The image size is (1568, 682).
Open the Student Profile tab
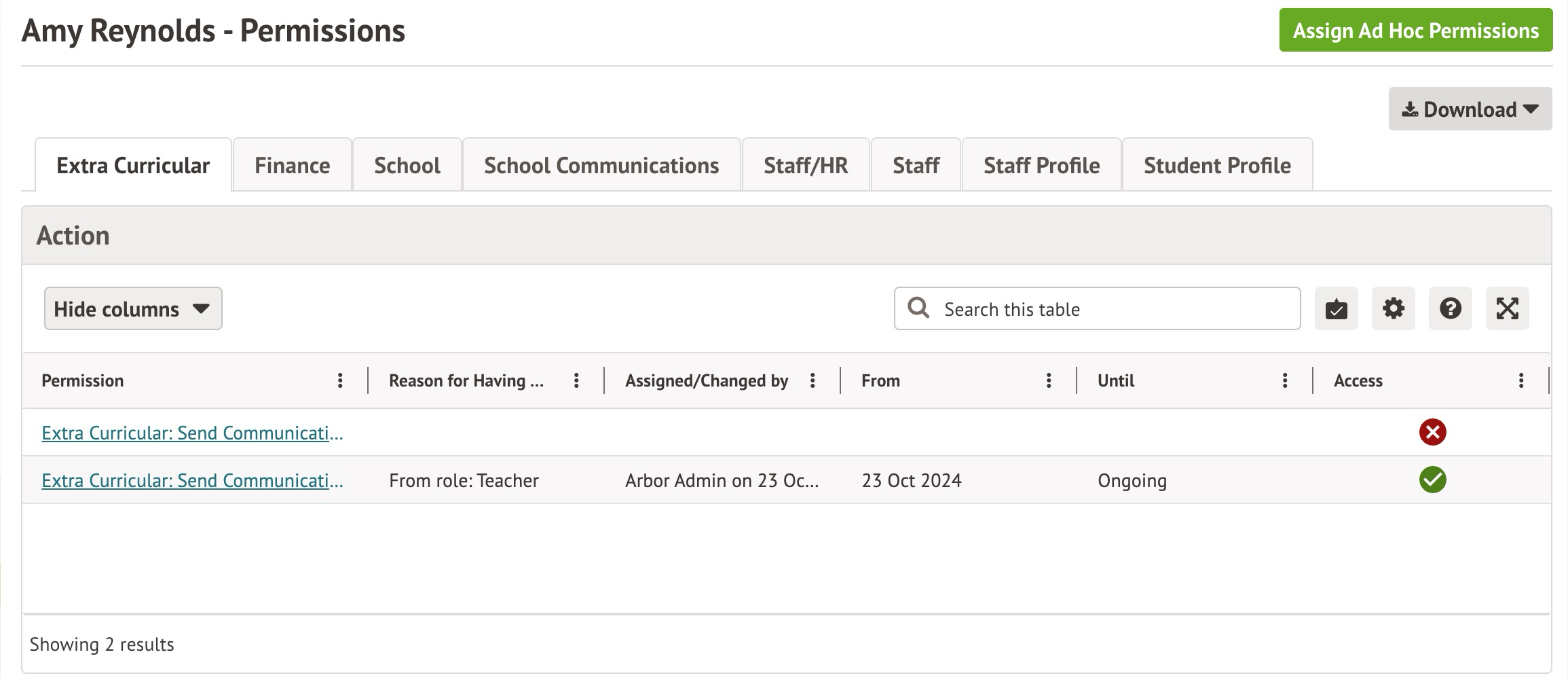click(x=1216, y=166)
